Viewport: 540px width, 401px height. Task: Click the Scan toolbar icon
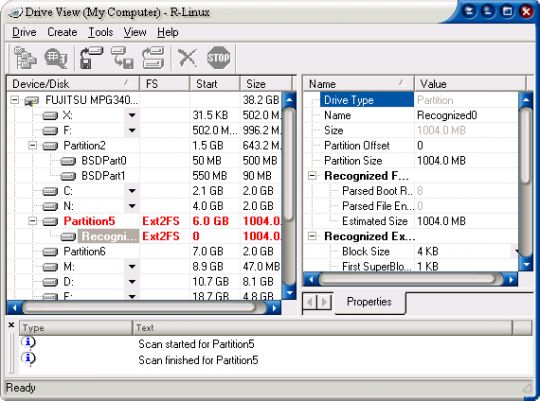coord(56,58)
